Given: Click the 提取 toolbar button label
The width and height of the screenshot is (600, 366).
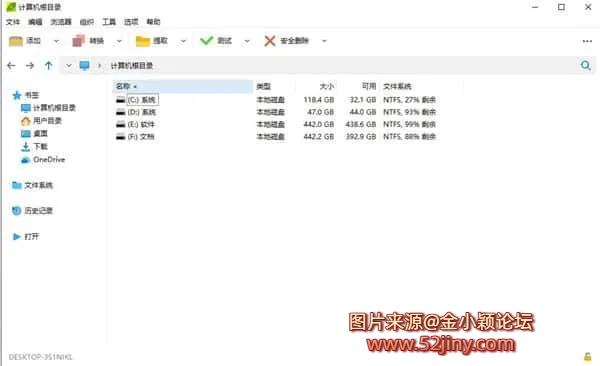Looking at the screenshot, I should point(160,41).
